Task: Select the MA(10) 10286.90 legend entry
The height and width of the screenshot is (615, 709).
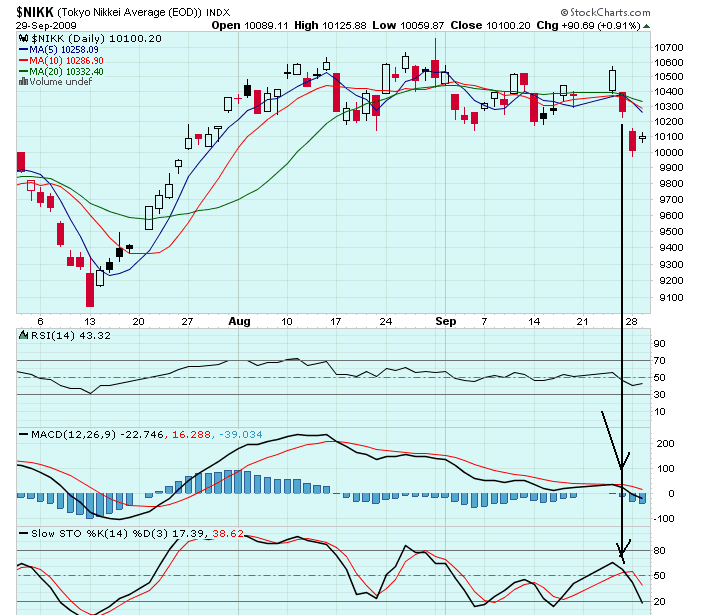Action: tap(66, 61)
